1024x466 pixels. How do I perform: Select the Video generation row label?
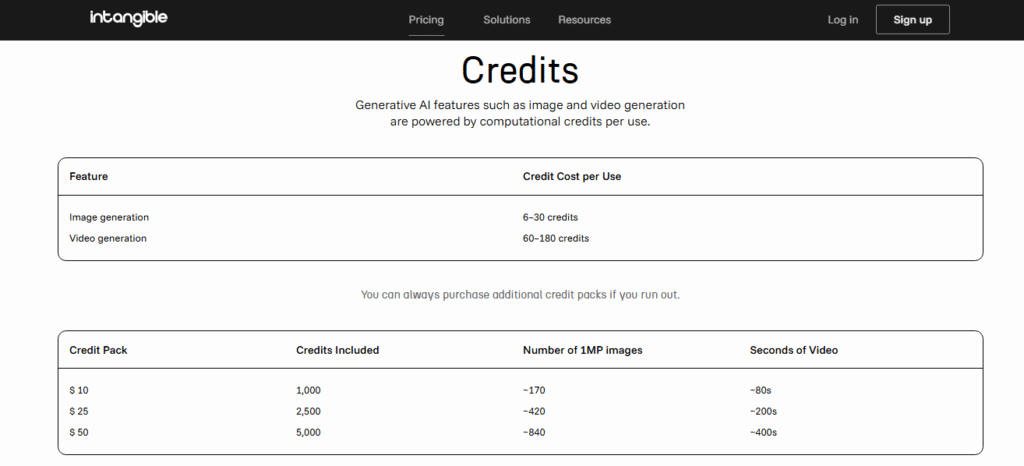[108, 239]
